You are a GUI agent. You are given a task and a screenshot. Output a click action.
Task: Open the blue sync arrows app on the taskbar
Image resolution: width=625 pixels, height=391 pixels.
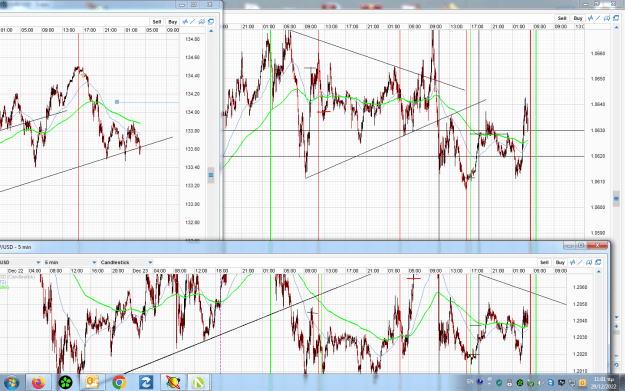pos(146,383)
